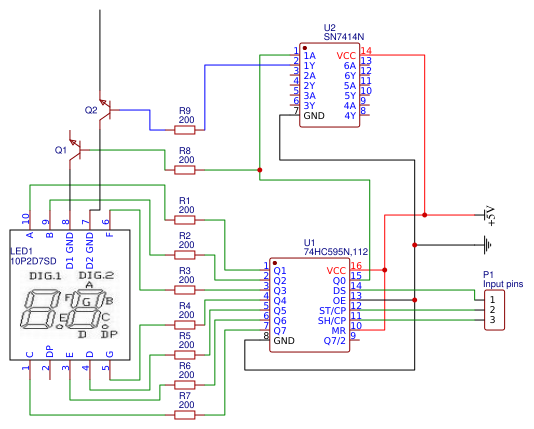Click the SH/CP pin label
The width and height of the screenshot is (534, 429).
(x=332, y=321)
